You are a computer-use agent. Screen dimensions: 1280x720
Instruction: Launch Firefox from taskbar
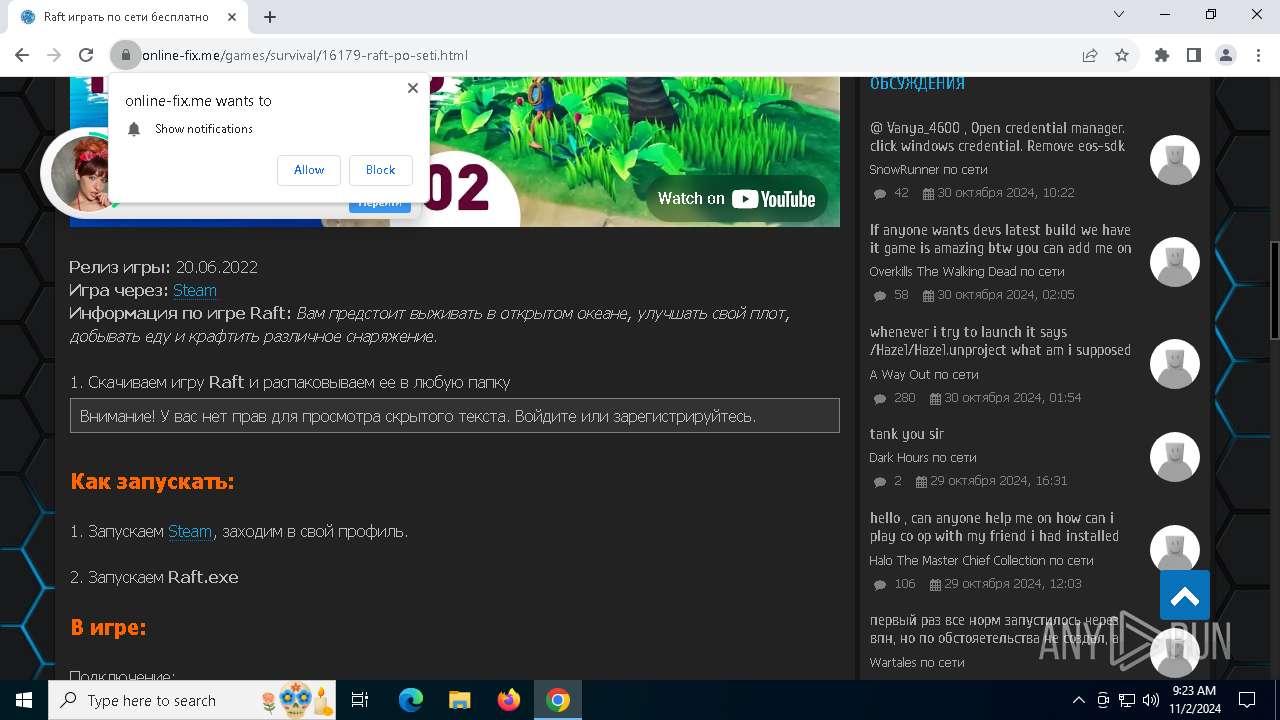click(x=509, y=700)
